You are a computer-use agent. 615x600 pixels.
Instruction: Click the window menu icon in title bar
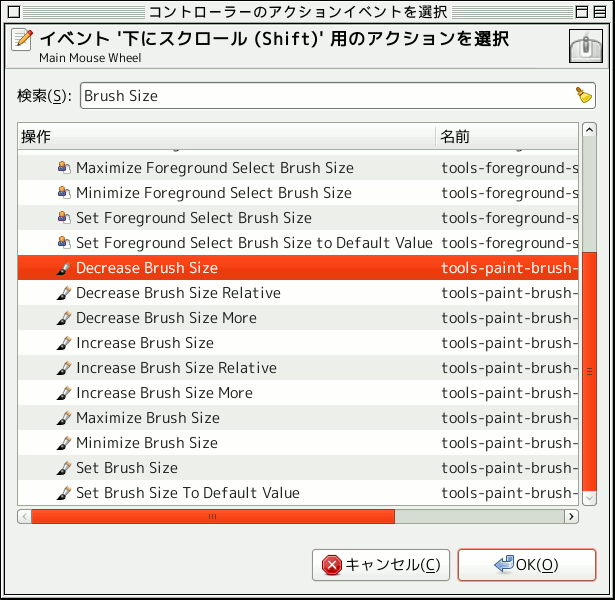(x=11, y=11)
